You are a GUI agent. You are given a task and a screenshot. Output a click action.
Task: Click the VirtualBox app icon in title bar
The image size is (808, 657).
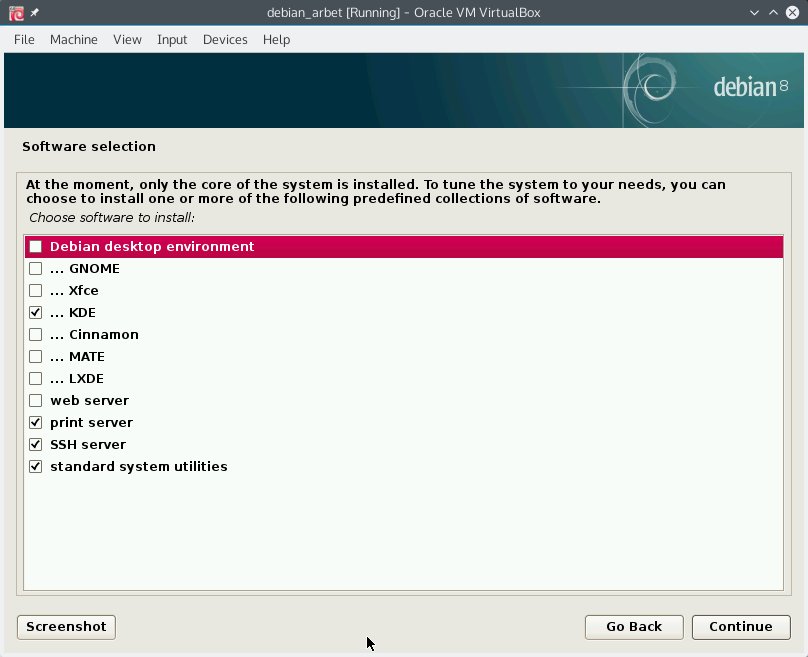(16, 13)
